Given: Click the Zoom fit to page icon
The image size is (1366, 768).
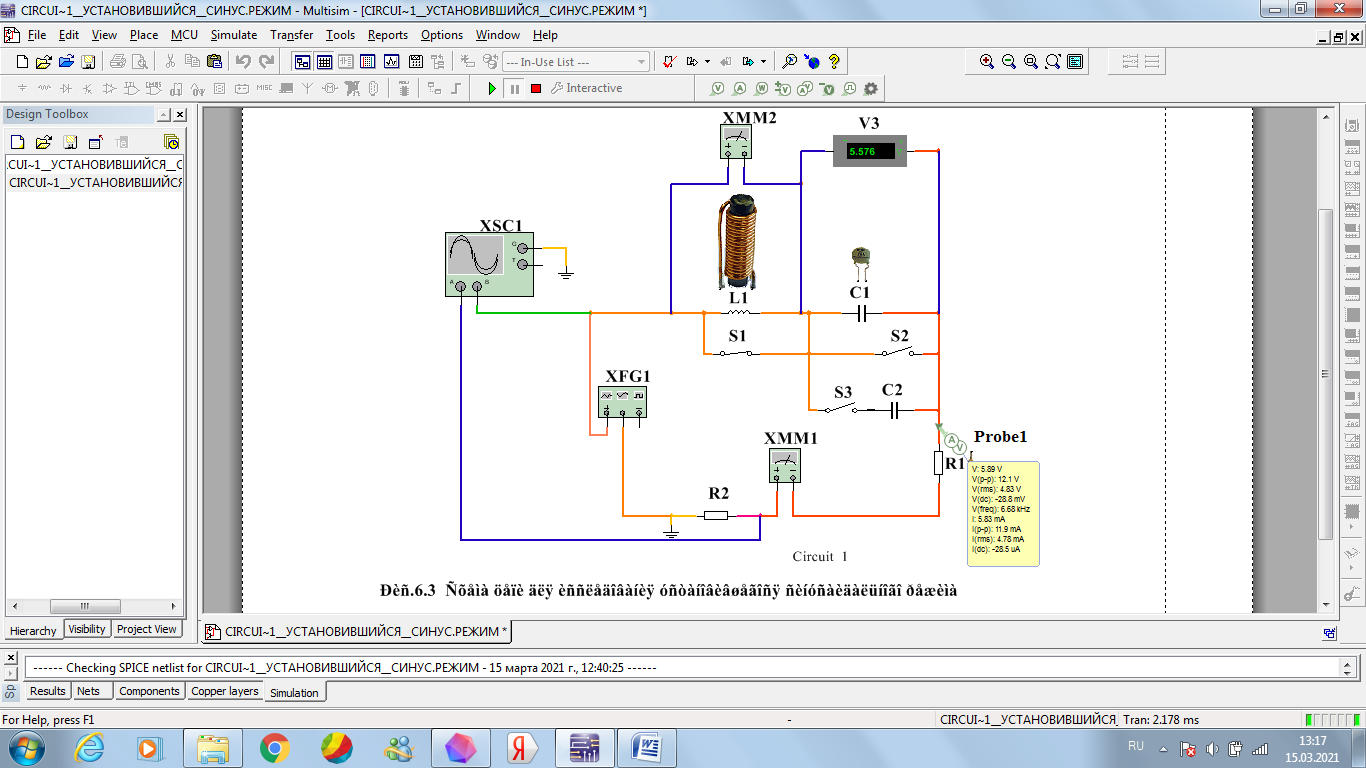Looking at the screenshot, I should [1053, 62].
